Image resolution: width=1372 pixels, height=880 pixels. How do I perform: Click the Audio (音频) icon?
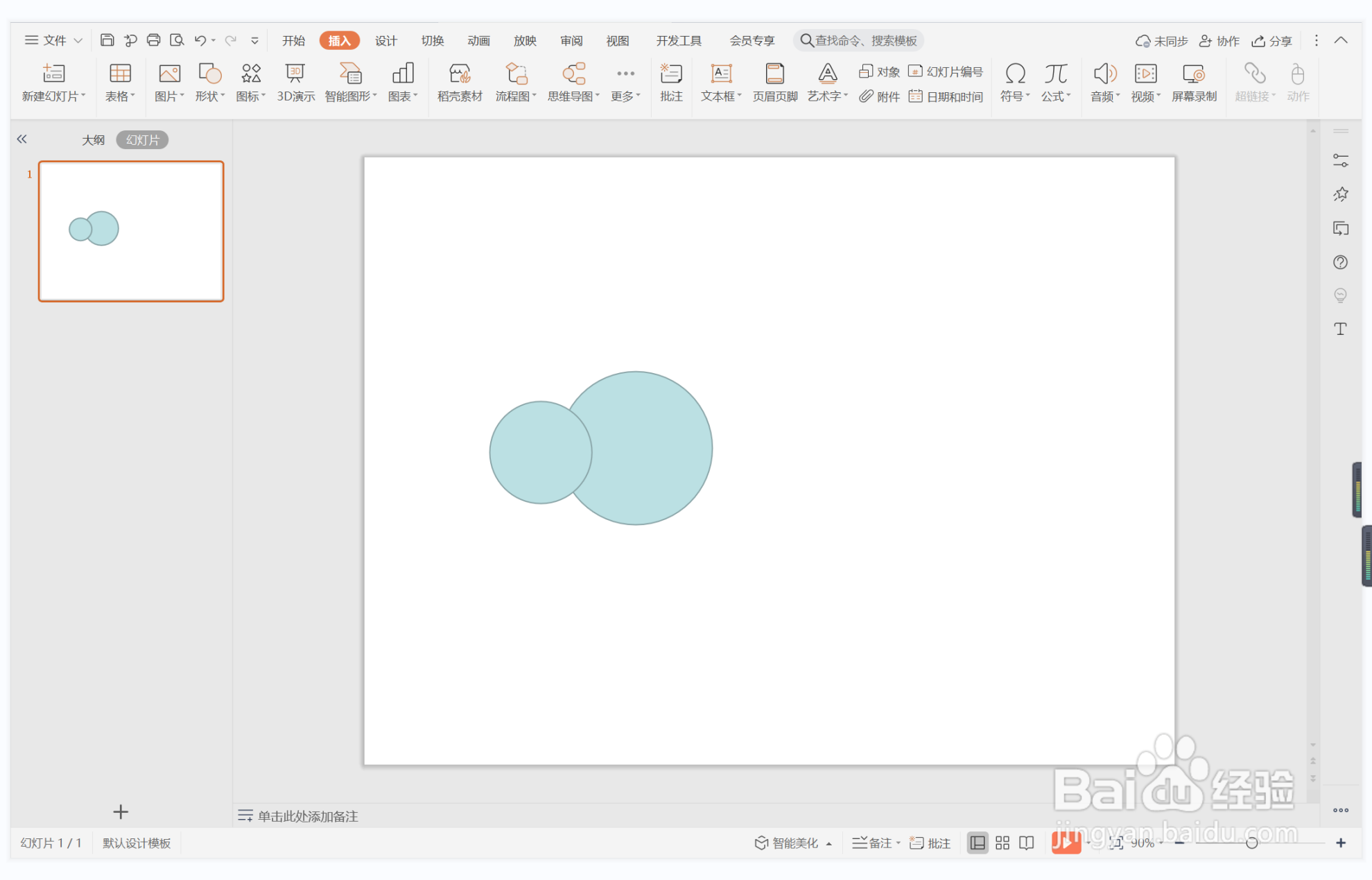[x=1104, y=74]
